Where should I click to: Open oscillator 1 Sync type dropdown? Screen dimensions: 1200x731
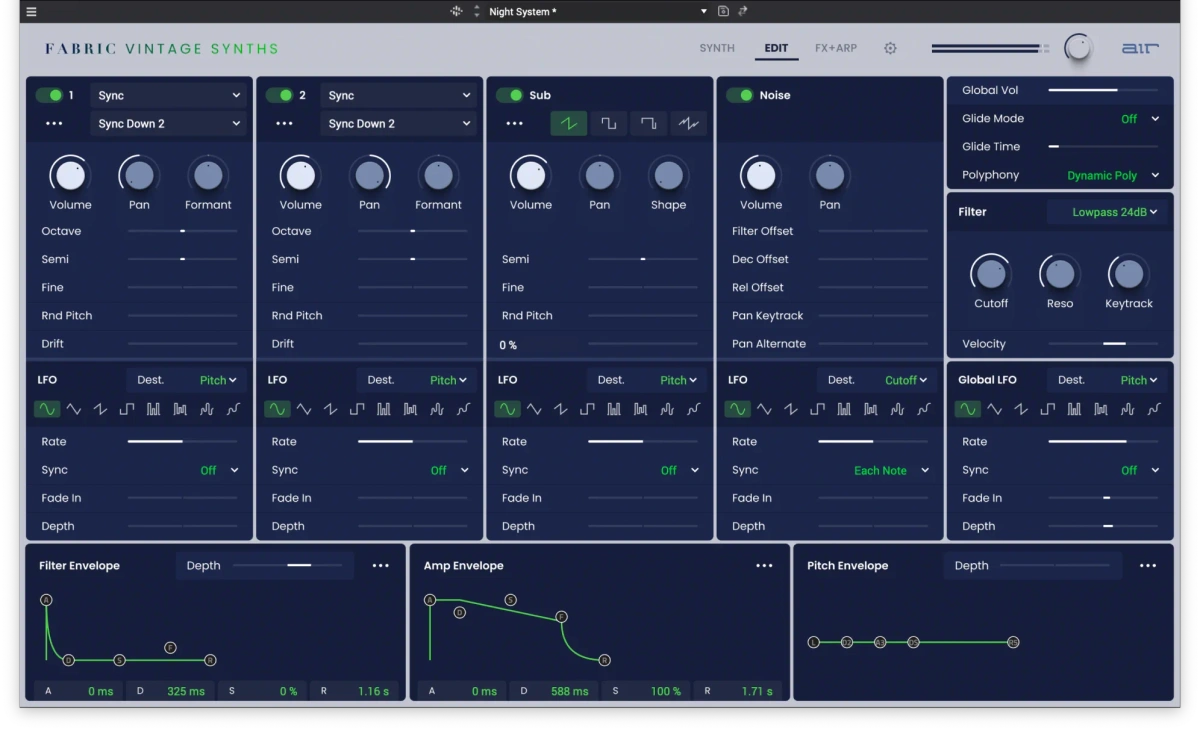coord(169,95)
